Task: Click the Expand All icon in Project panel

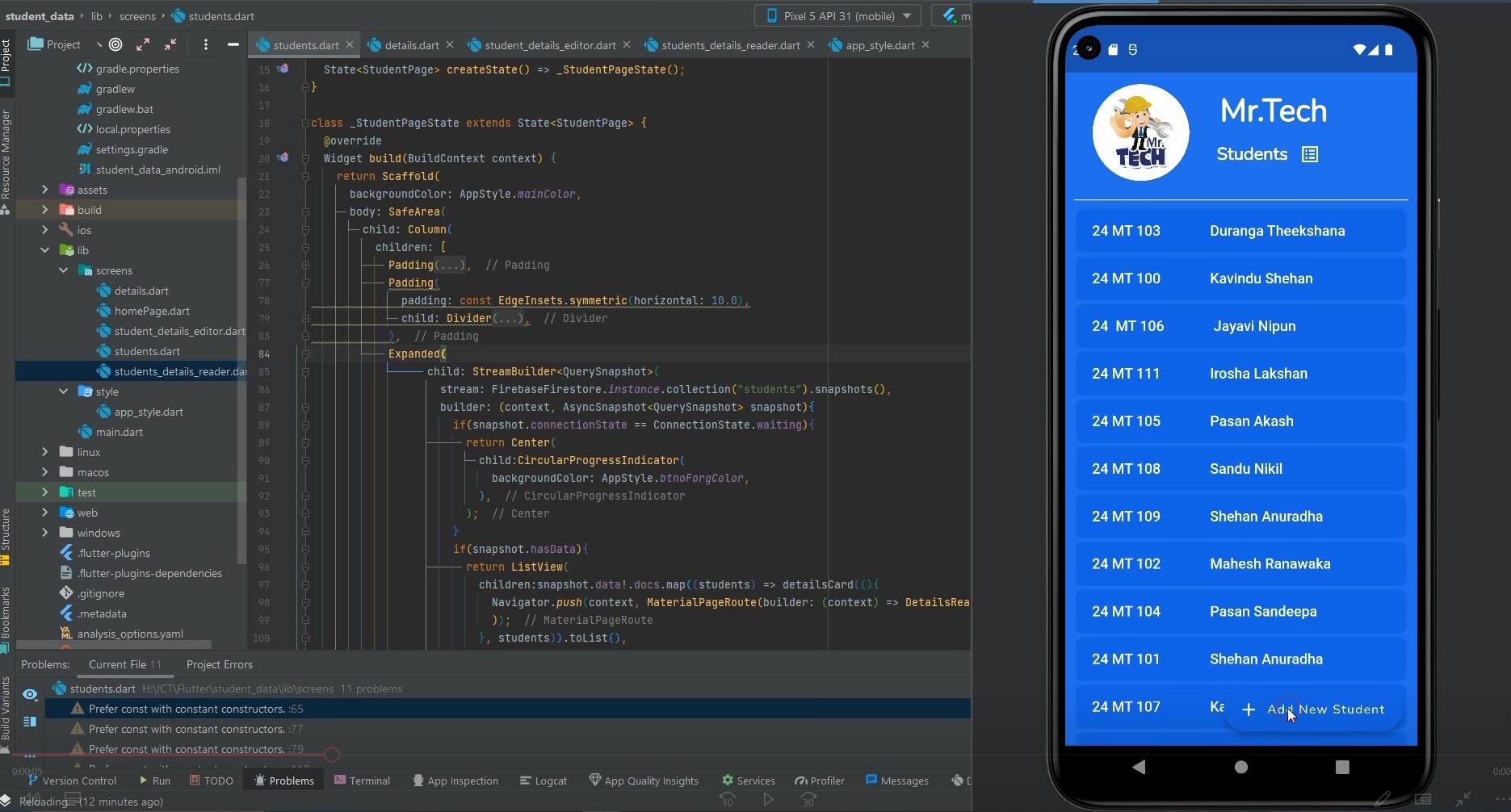Action: tap(143, 44)
